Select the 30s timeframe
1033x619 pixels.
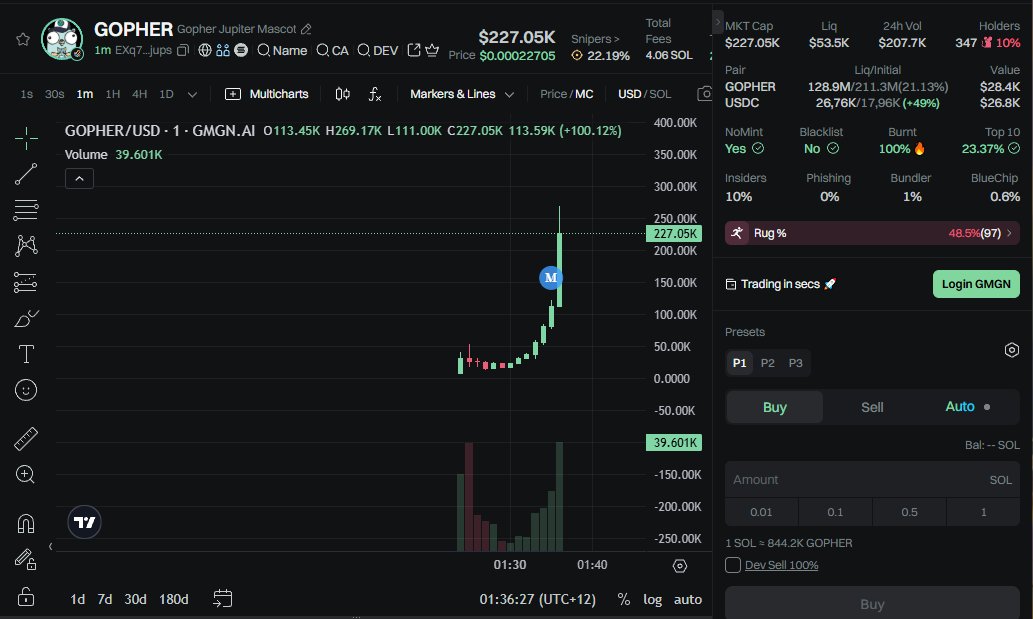coord(54,94)
